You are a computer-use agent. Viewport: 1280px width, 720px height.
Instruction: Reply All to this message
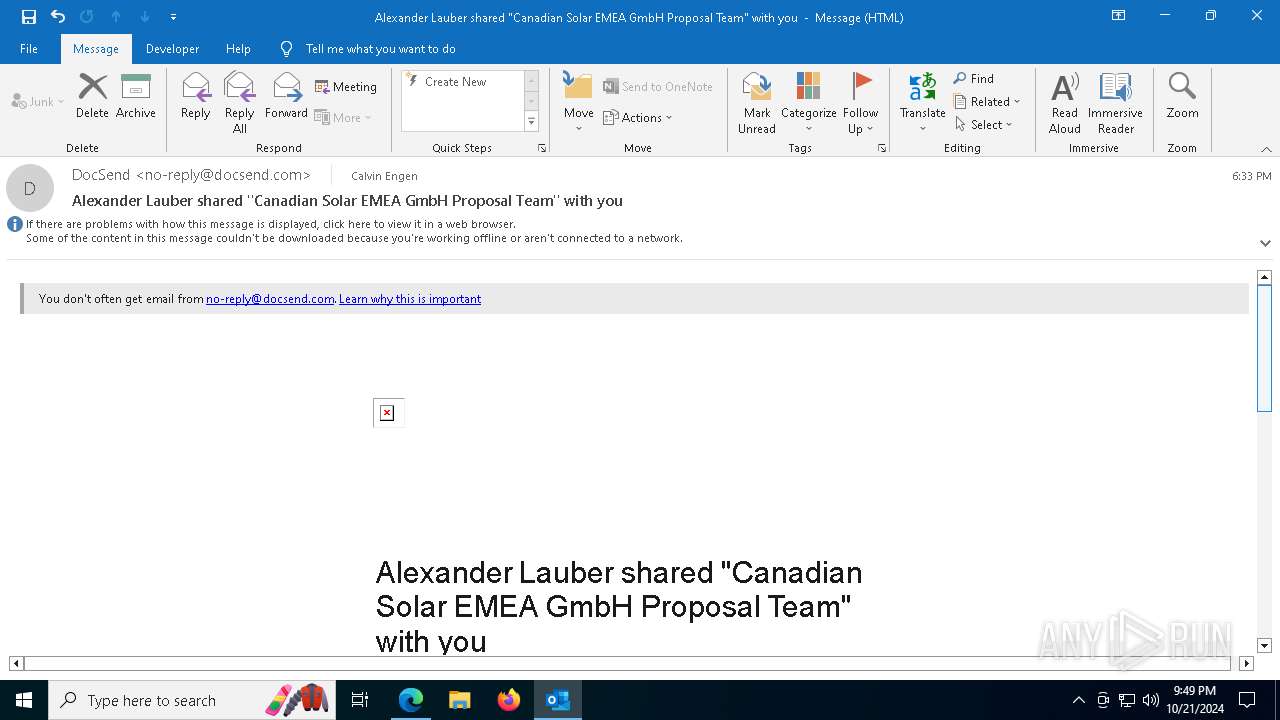click(240, 102)
